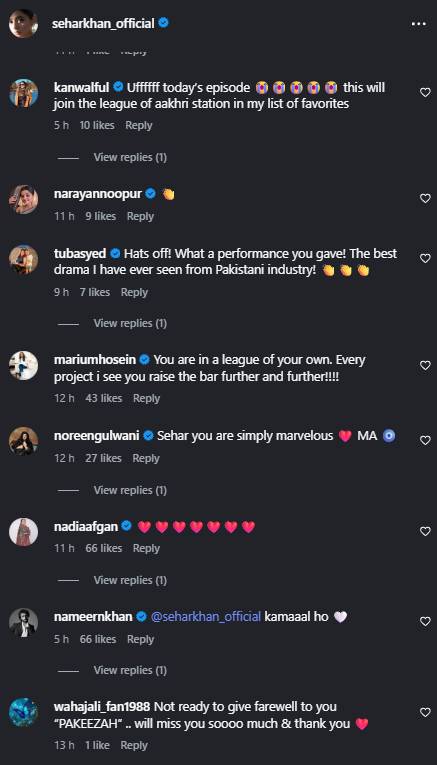Like tubasyed's comment with heart icon

tap(425, 259)
